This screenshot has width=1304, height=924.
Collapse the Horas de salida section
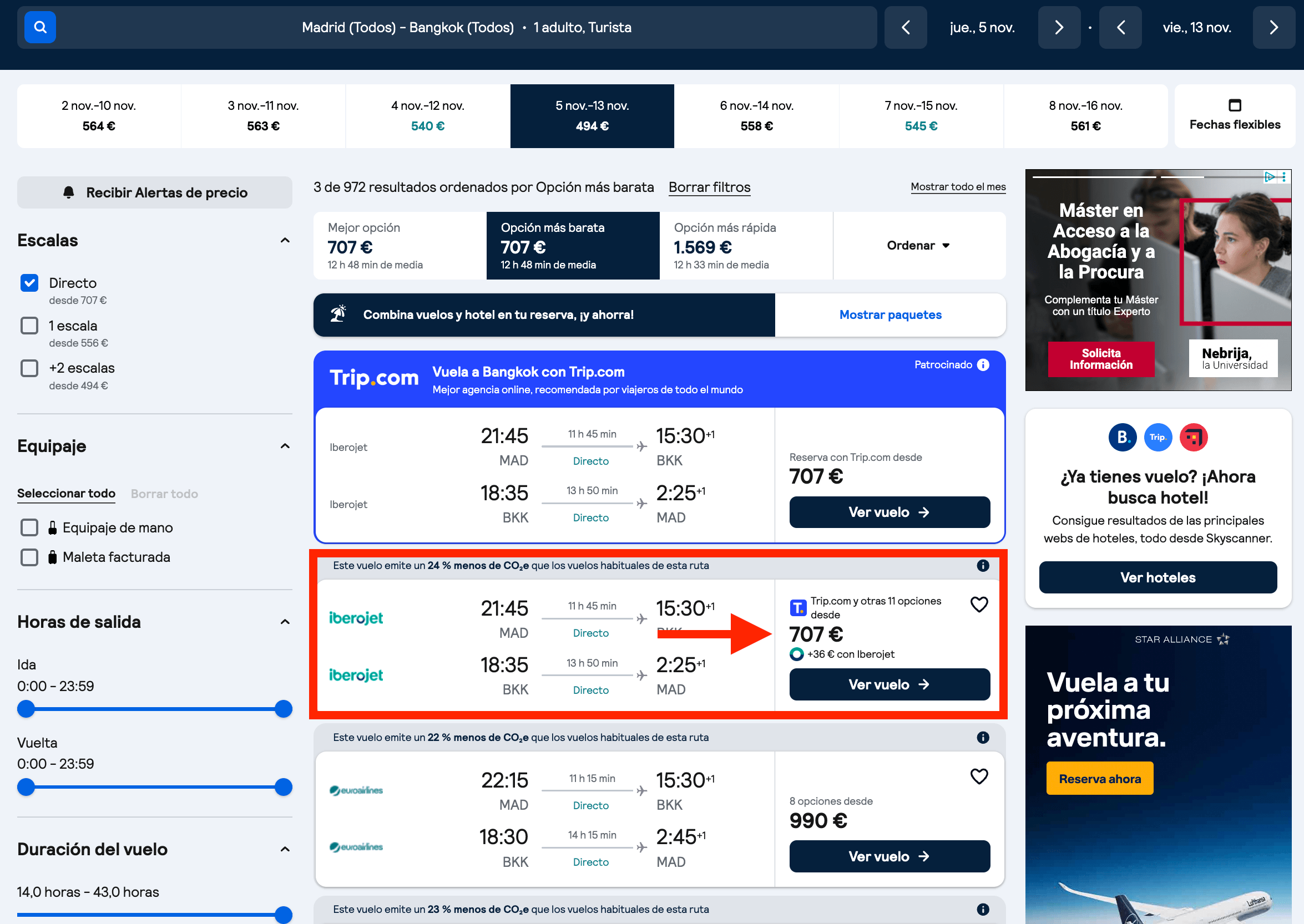click(285, 622)
